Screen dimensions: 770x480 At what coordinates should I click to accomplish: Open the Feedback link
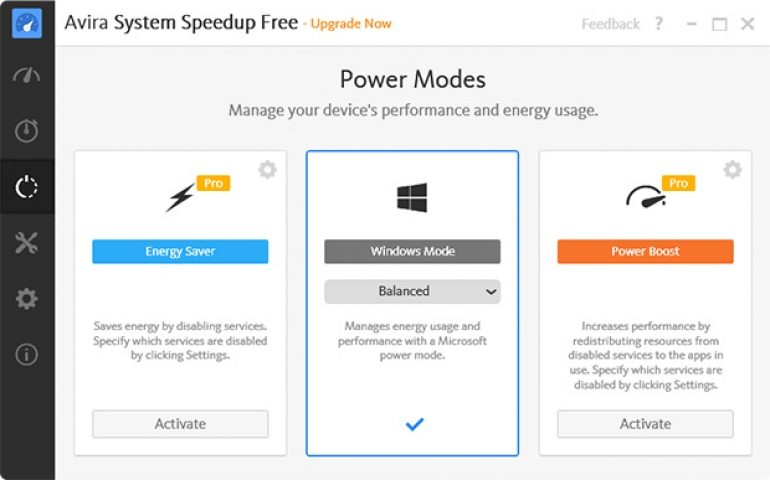click(x=610, y=24)
